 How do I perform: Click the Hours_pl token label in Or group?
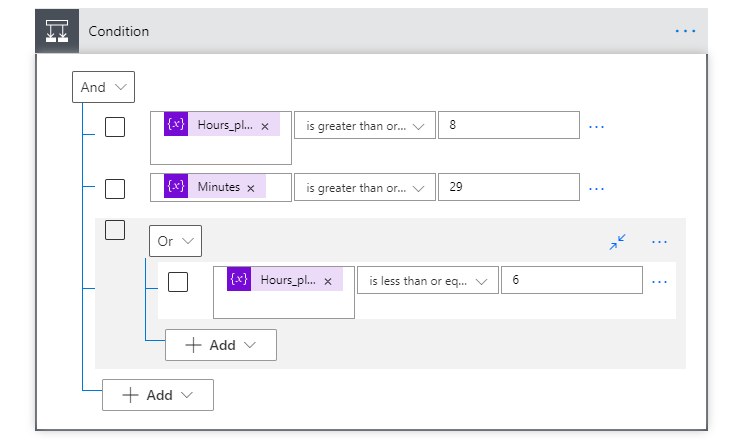(x=288, y=280)
